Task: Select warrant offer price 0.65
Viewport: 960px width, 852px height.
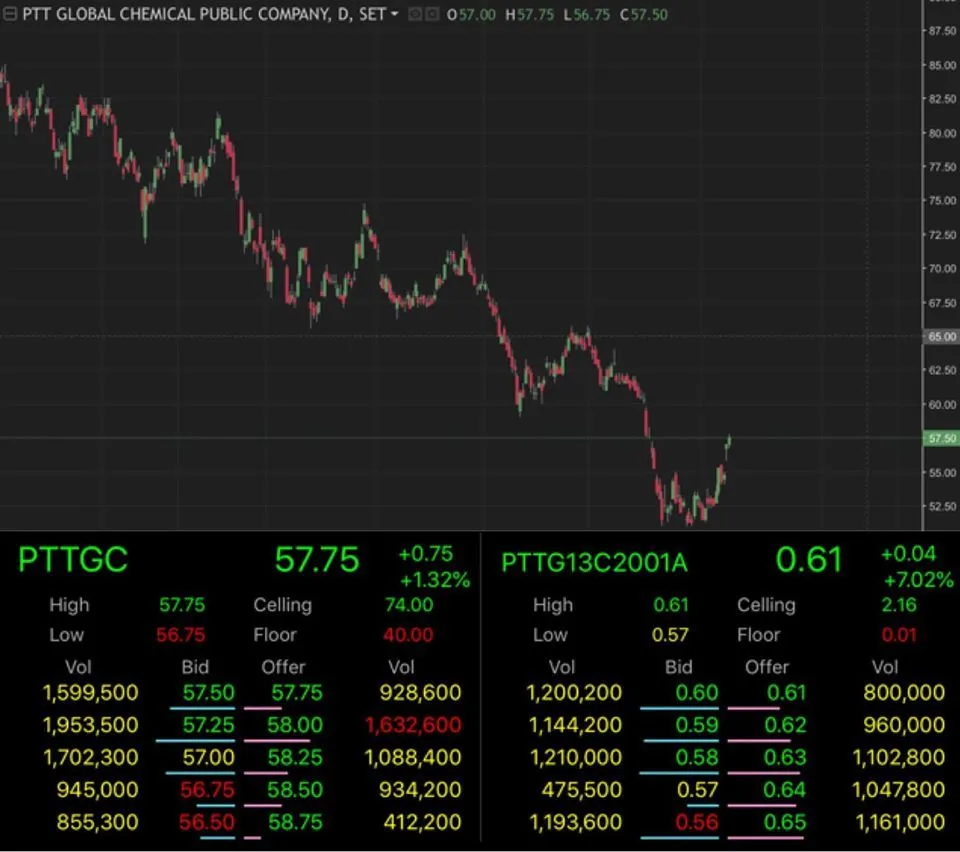Action: click(x=785, y=822)
